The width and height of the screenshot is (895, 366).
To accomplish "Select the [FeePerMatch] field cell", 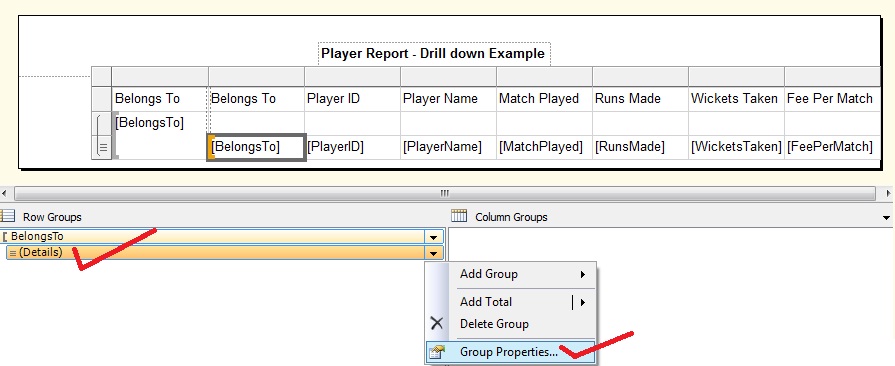I will [x=832, y=147].
